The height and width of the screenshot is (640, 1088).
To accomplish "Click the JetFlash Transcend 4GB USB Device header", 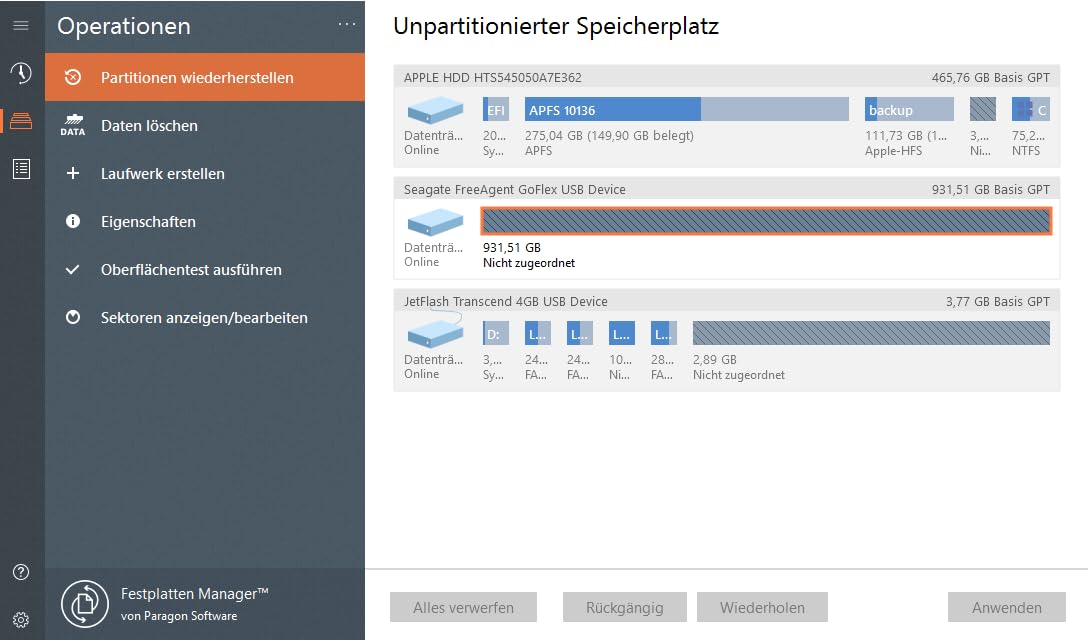I will click(x=506, y=301).
